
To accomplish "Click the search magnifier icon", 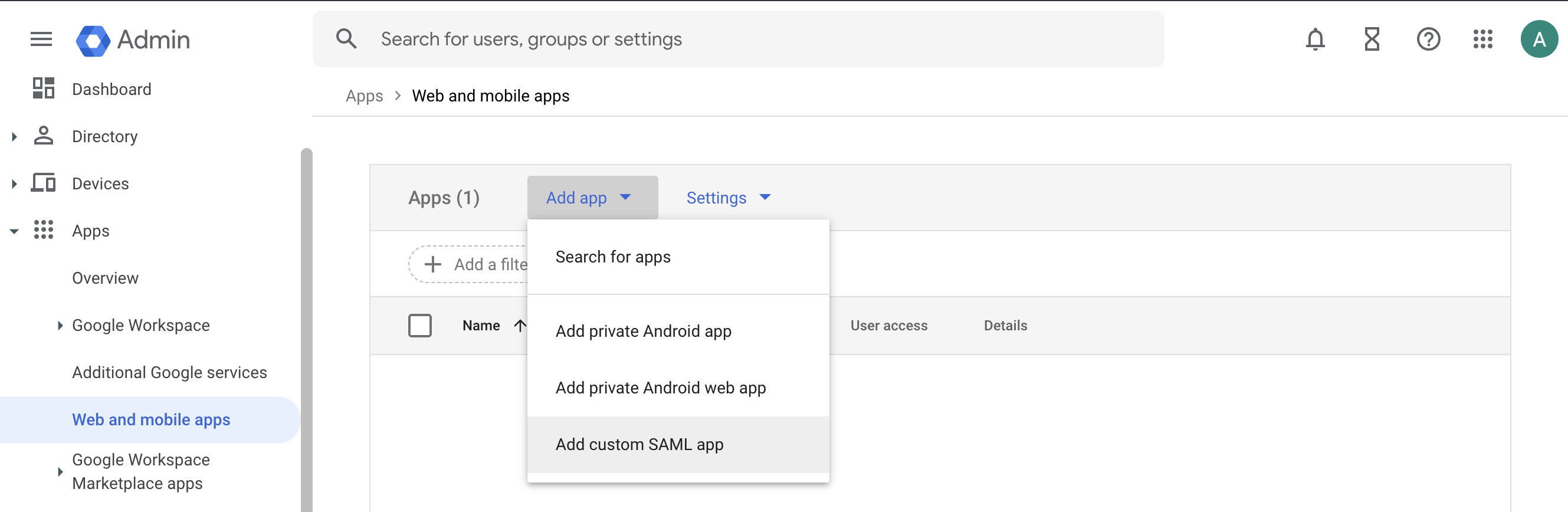I will 346,39.
